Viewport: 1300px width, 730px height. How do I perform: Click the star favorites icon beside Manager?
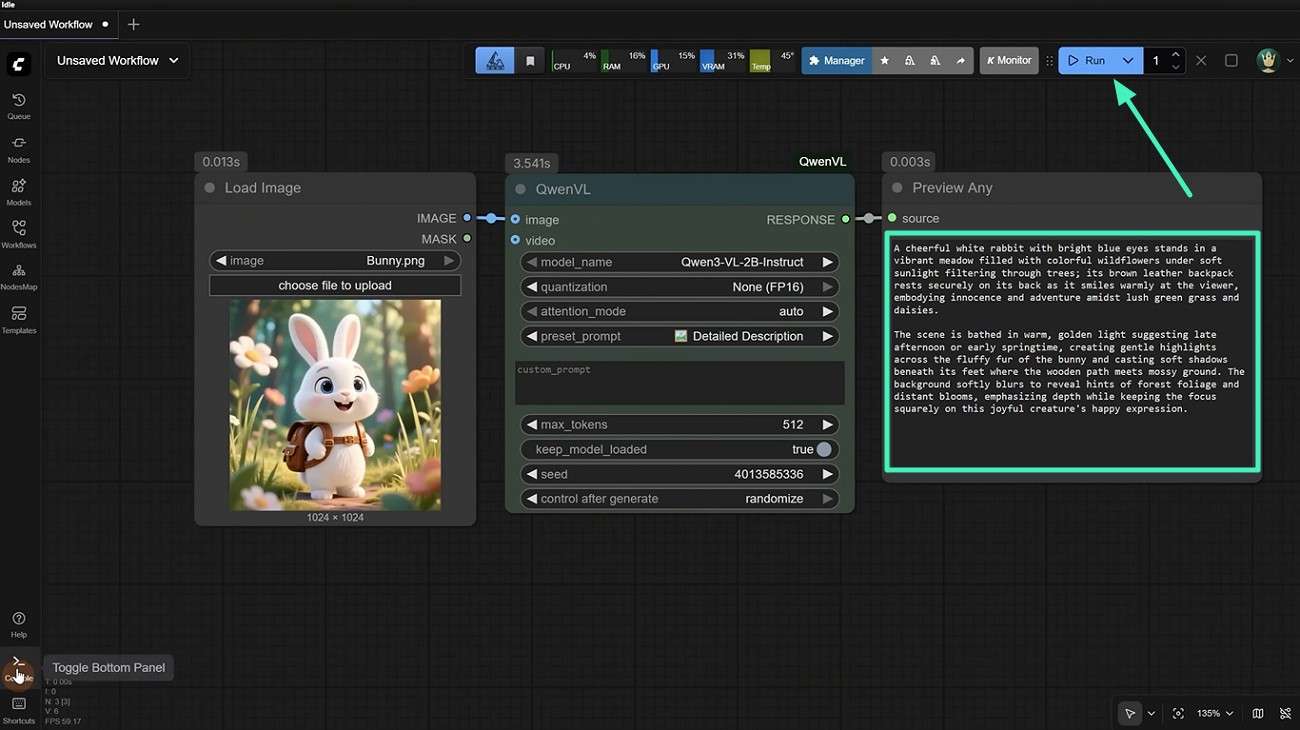coord(884,61)
